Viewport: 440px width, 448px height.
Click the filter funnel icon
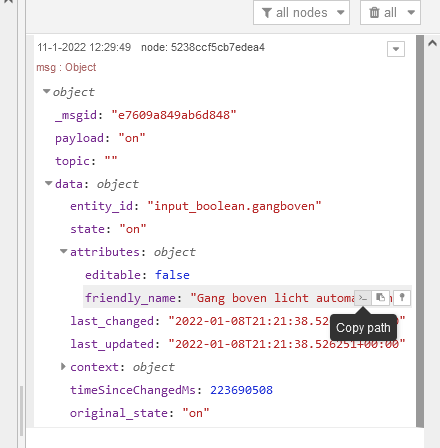267,13
